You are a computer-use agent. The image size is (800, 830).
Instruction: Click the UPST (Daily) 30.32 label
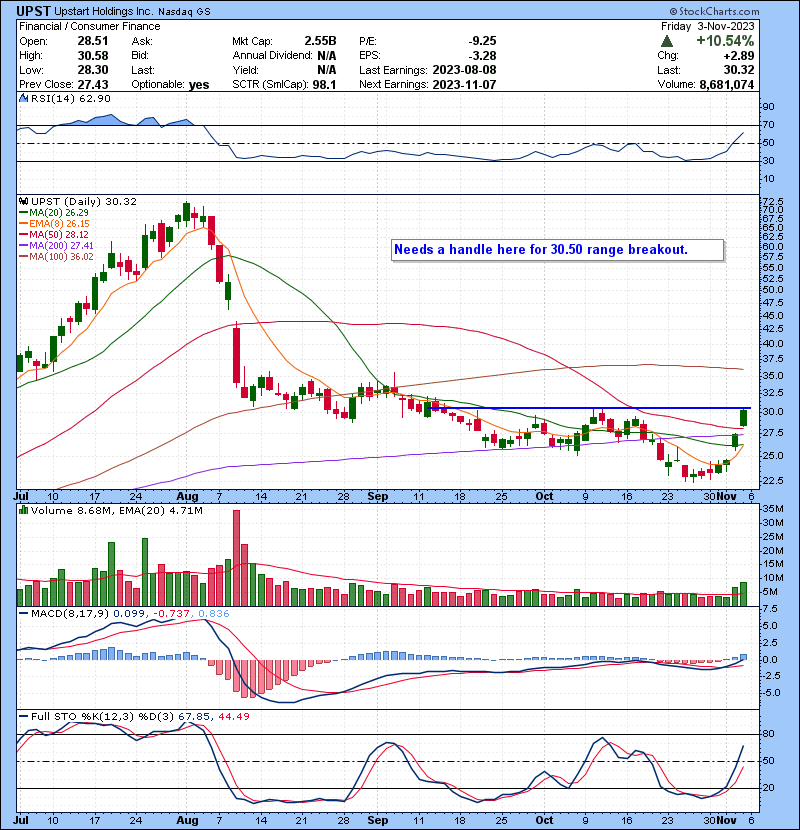tap(84, 202)
